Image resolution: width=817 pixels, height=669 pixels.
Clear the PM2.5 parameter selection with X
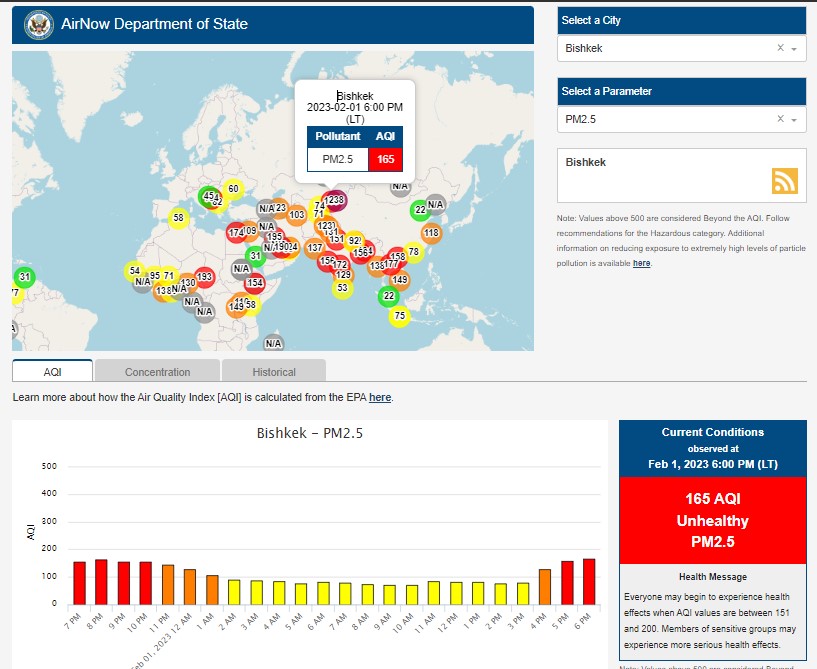coord(780,120)
